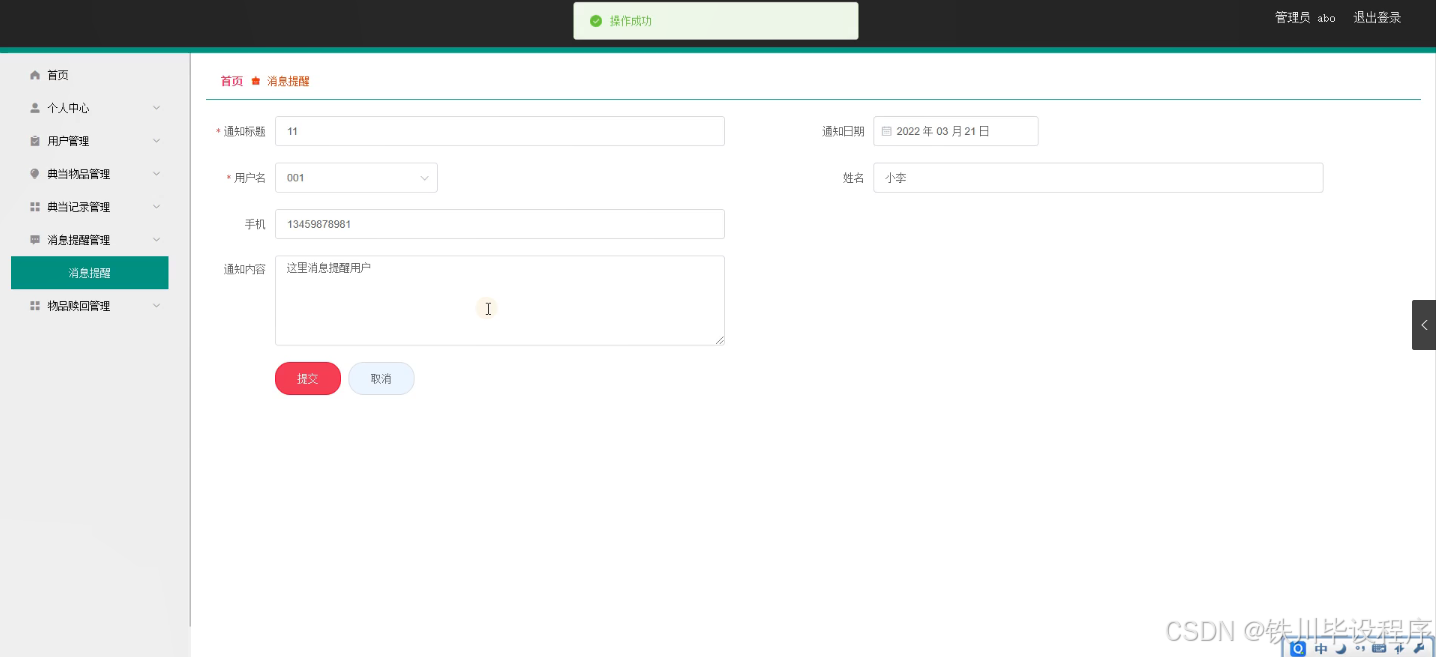Click 消息提醒 in the breadcrumb
Viewport: 1436px width, 657px height.
pyautogui.click(x=288, y=81)
